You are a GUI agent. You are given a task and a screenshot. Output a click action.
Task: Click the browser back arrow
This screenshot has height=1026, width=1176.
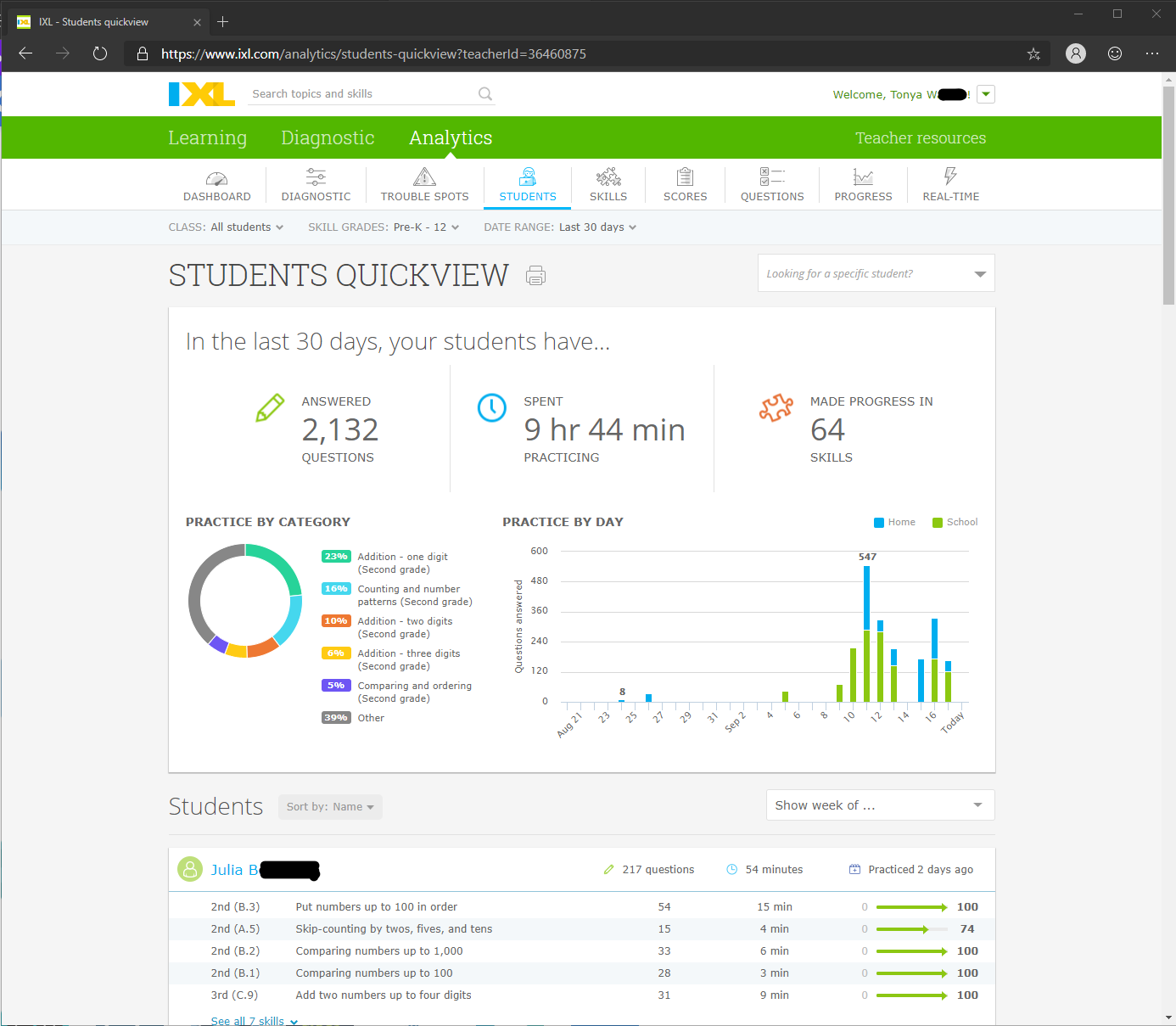coord(25,53)
